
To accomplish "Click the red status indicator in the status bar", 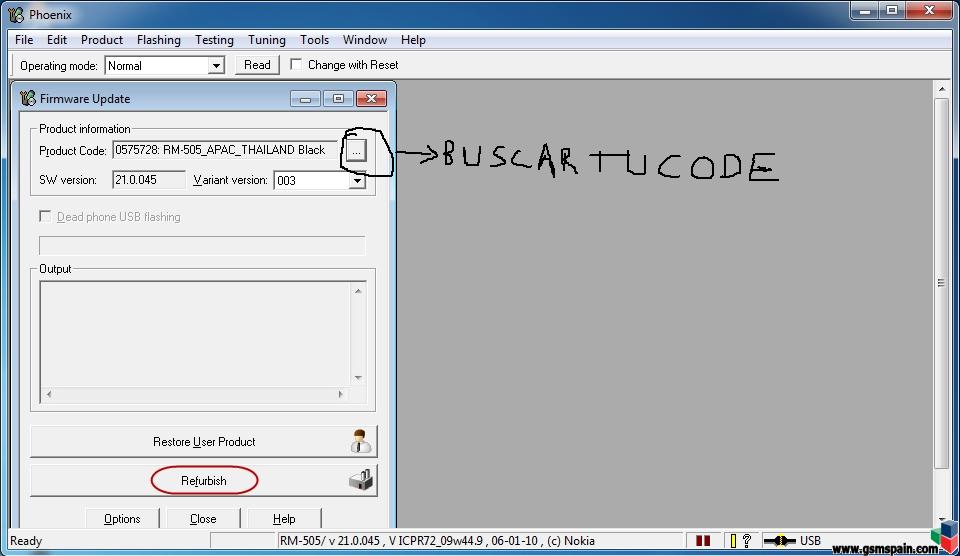I will (x=703, y=541).
